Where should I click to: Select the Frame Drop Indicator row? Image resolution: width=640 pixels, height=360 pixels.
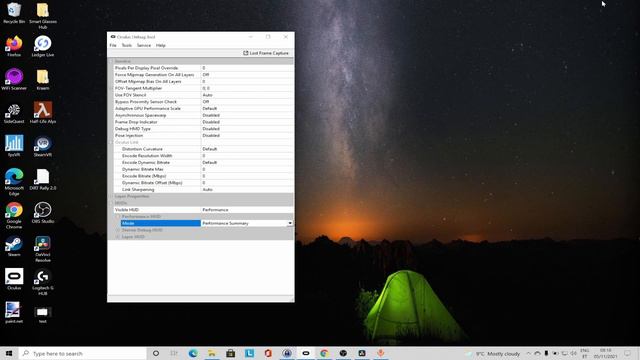203,122
